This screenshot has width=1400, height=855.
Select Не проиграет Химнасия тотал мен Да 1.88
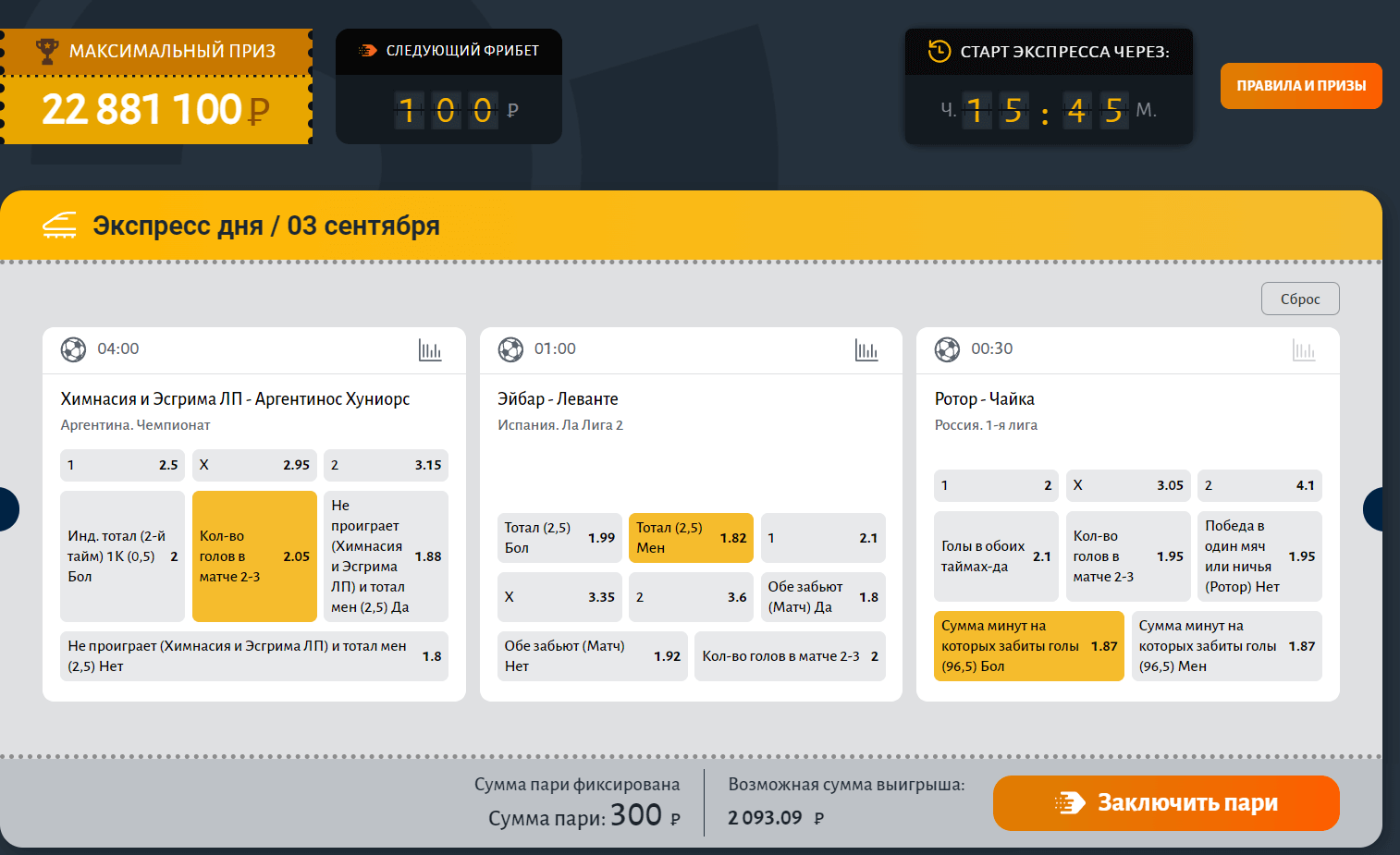[386, 556]
